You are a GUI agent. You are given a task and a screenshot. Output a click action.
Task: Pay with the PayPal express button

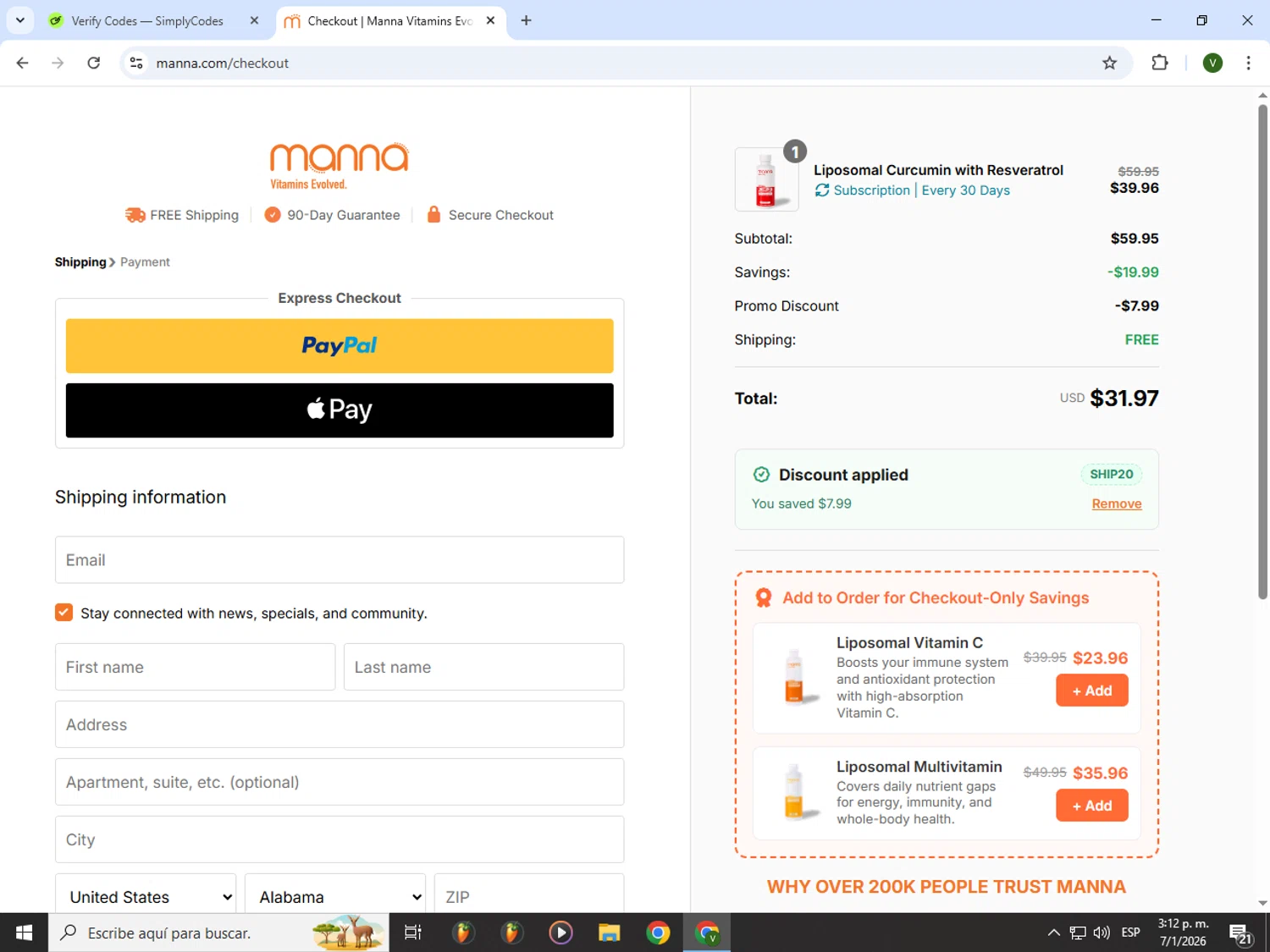340,346
